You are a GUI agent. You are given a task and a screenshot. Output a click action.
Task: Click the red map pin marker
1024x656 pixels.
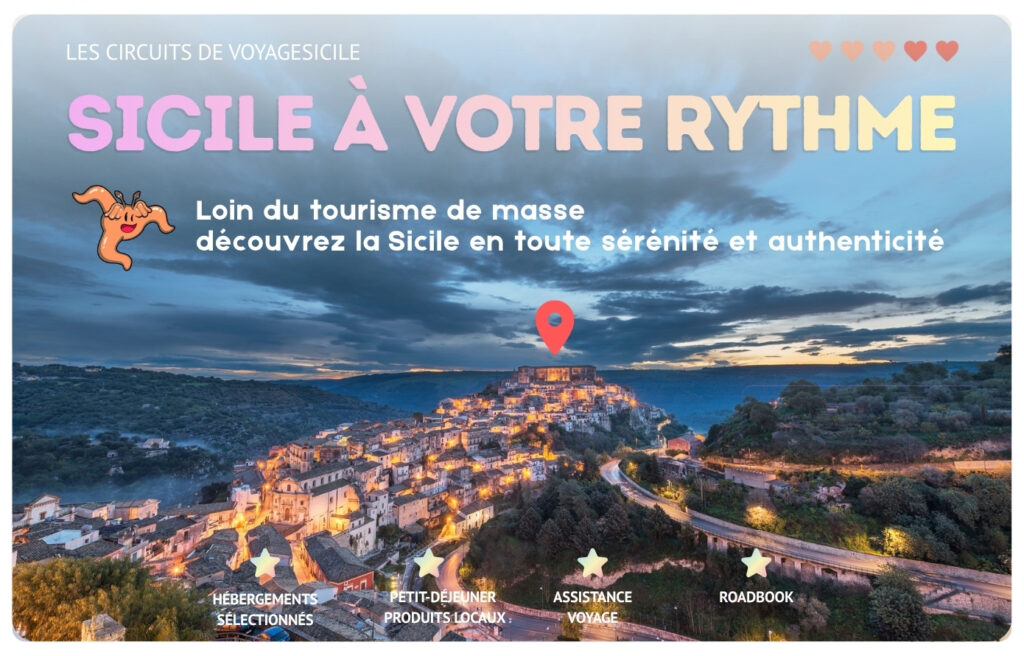tap(554, 327)
